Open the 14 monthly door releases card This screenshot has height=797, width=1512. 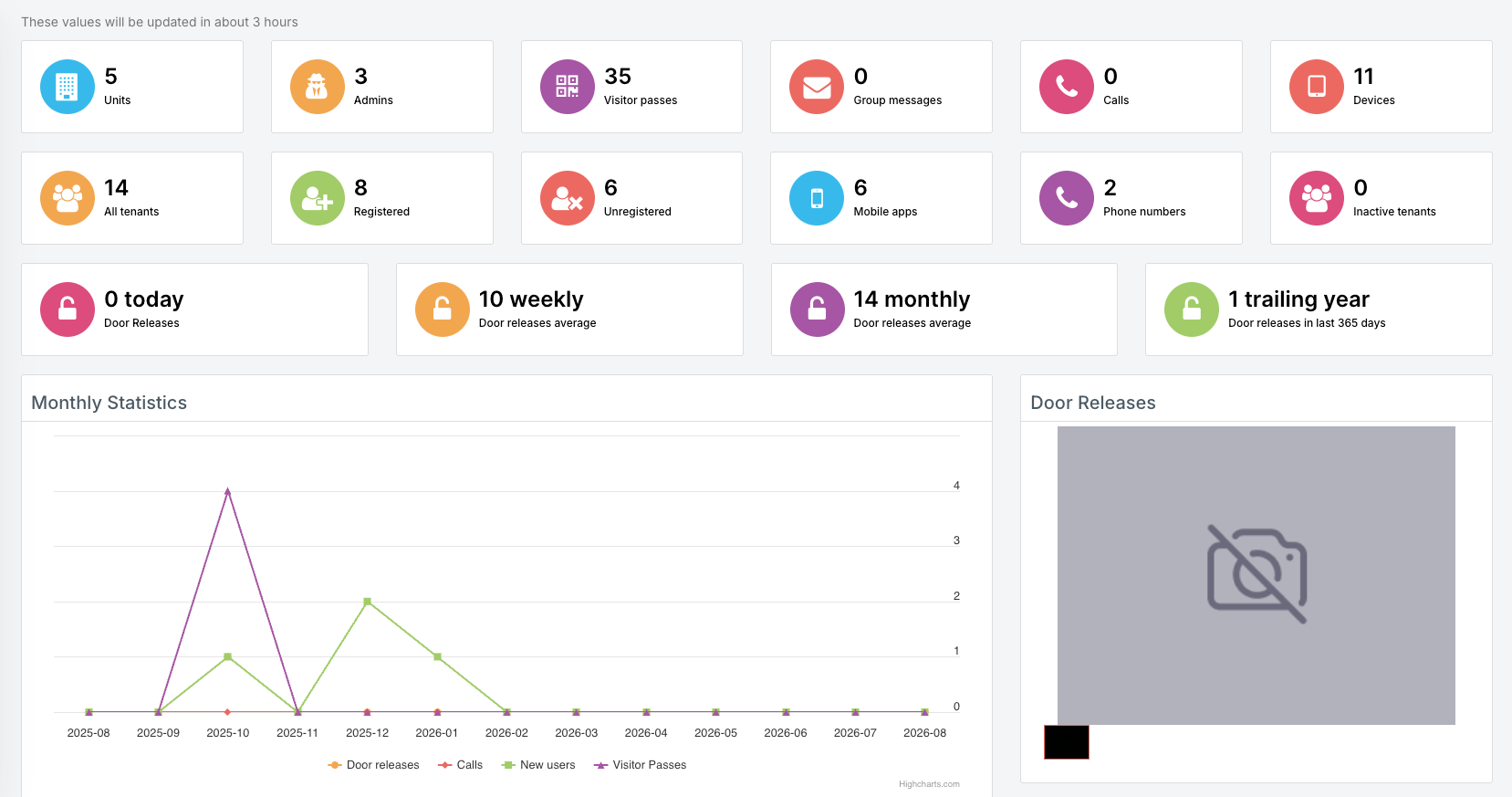point(944,309)
